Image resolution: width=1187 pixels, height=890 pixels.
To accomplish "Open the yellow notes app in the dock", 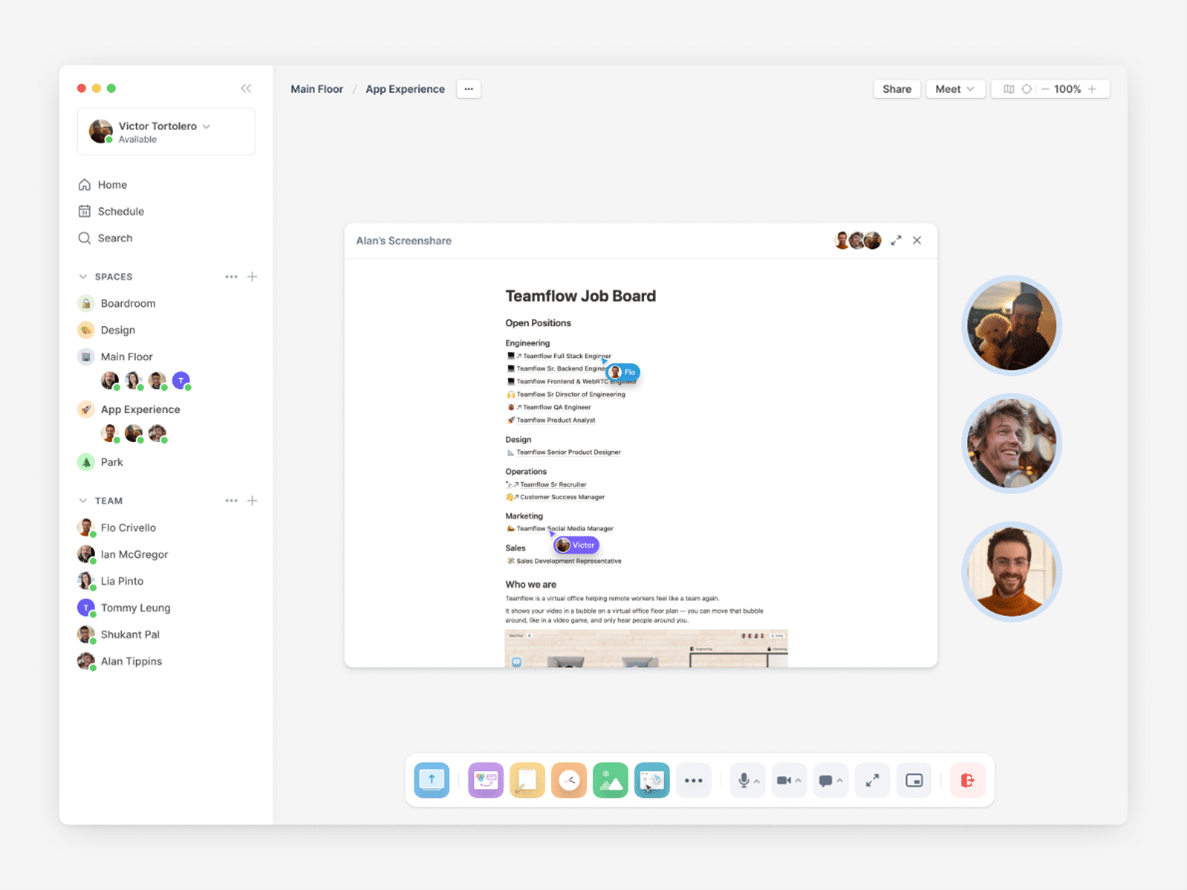I will tap(527, 780).
